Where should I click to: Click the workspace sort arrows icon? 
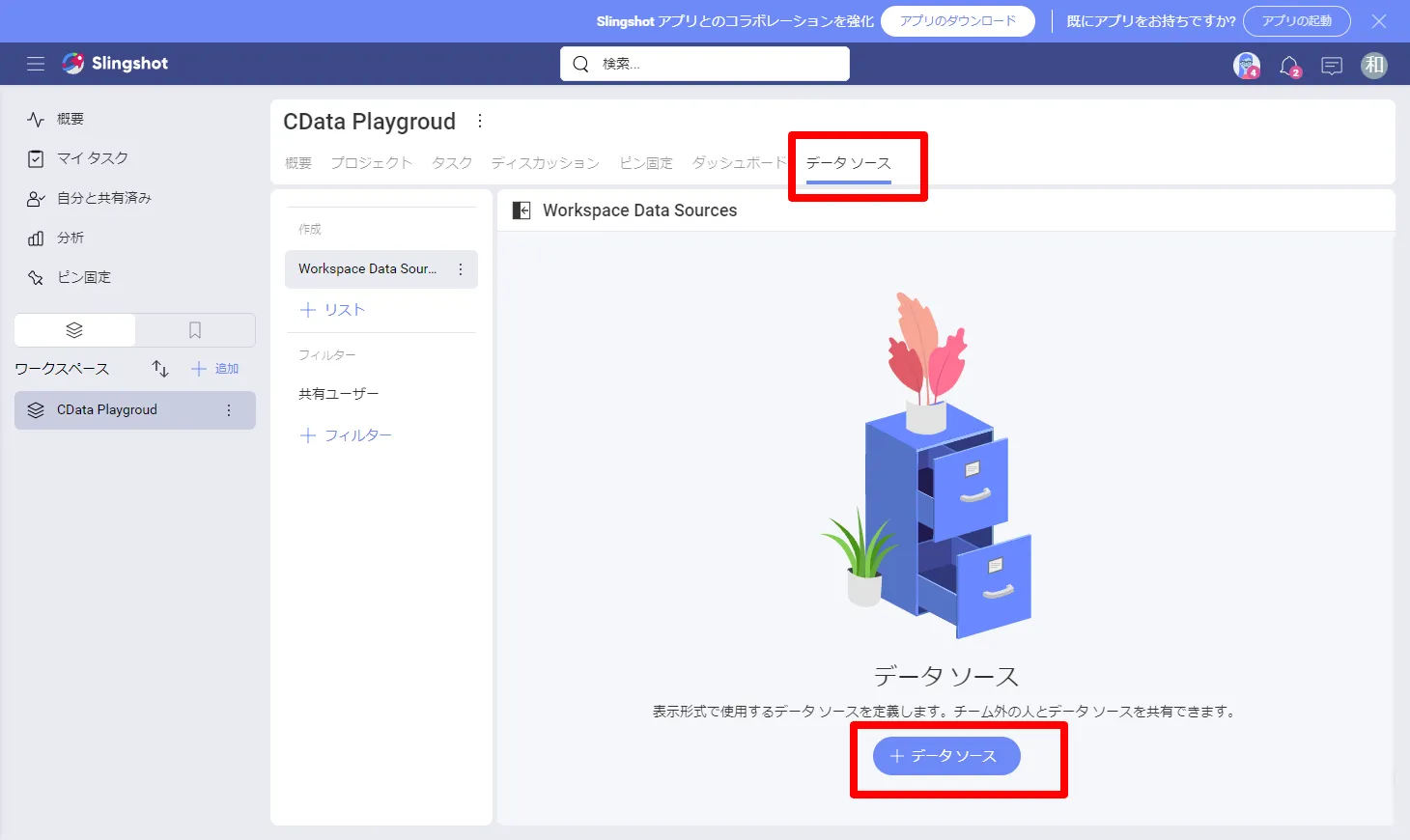click(160, 369)
